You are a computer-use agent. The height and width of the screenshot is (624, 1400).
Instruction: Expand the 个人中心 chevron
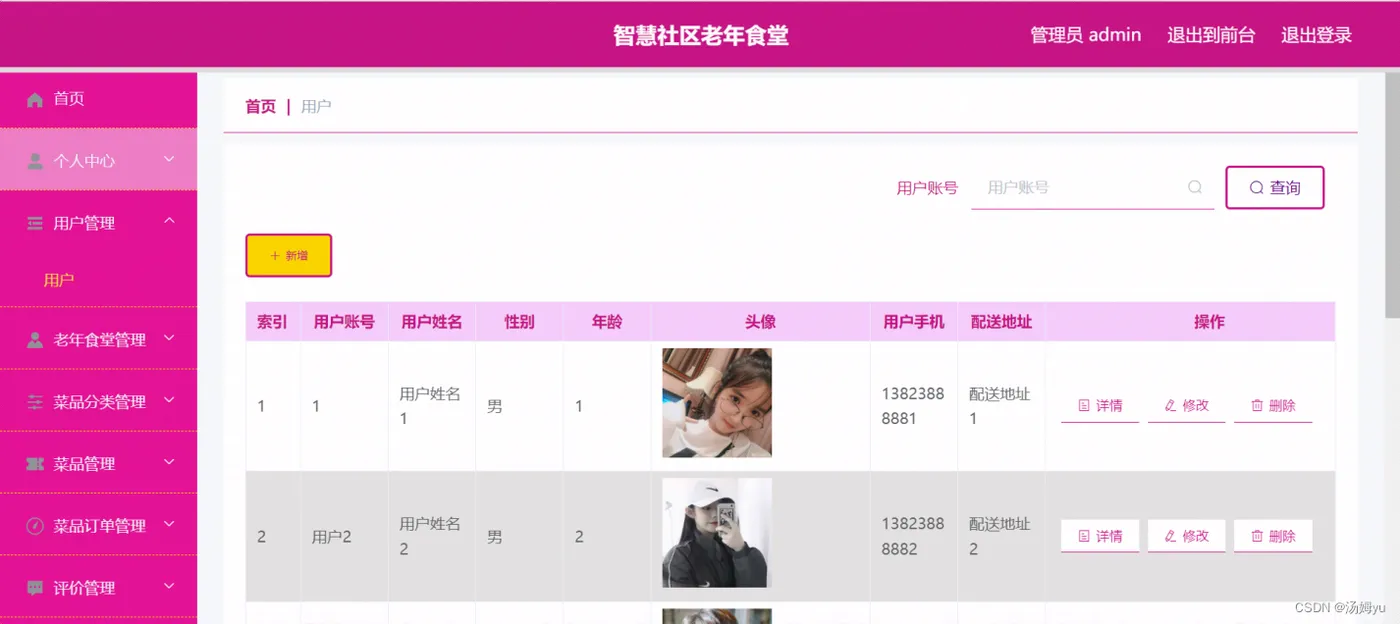pyautogui.click(x=169, y=159)
